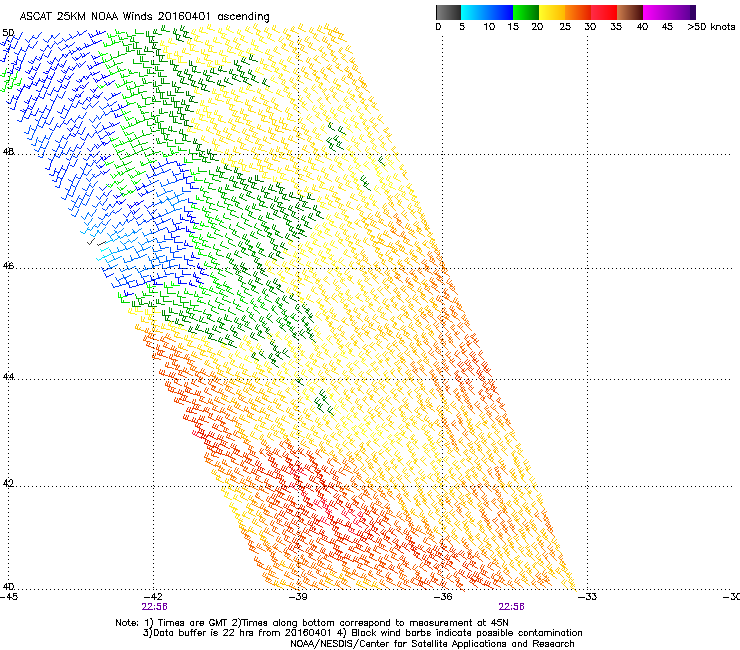
Task: Click the longitude label '-39'
Action: (x=298, y=597)
